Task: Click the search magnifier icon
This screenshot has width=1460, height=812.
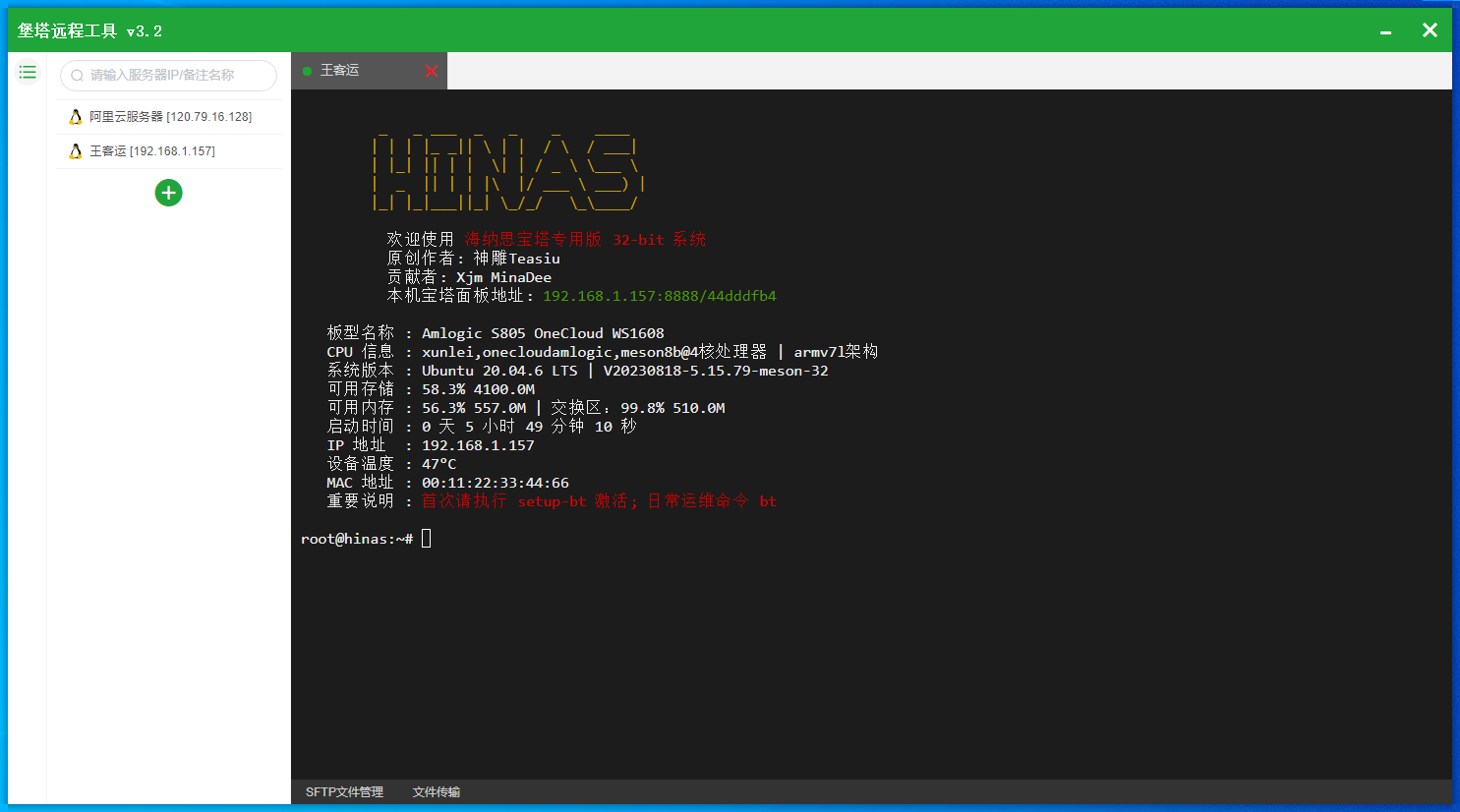Action: (x=77, y=76)
